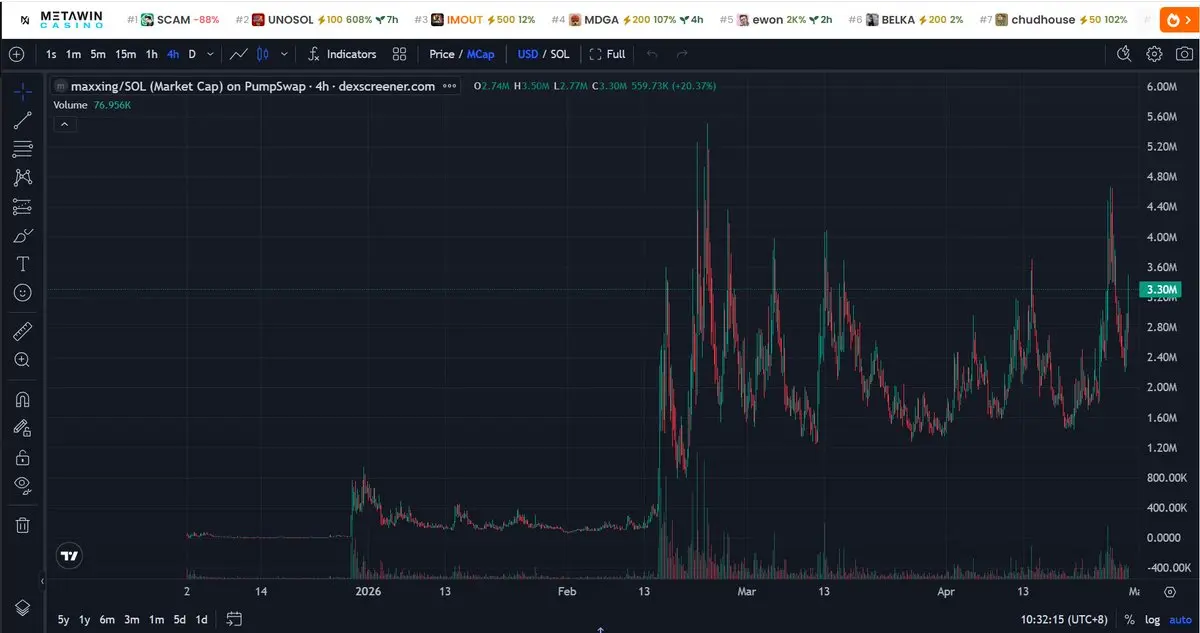This screenshot has height=633, width=1200.
Task: Select the ruler measure tool
Action: coord(23,331)
